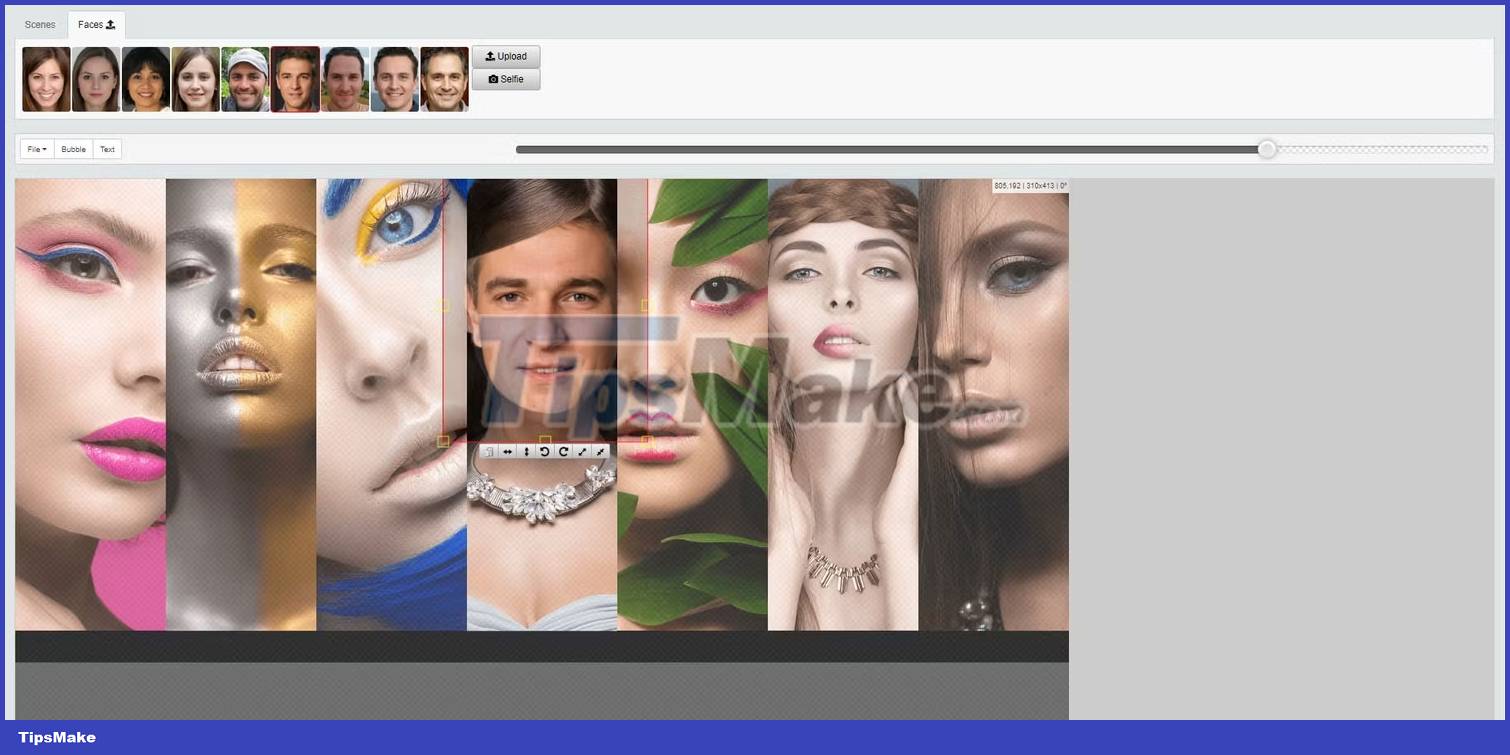The width and height of the screenshot is (1510, 755).
Task: Click the Text button
Action: click(107, 149)
